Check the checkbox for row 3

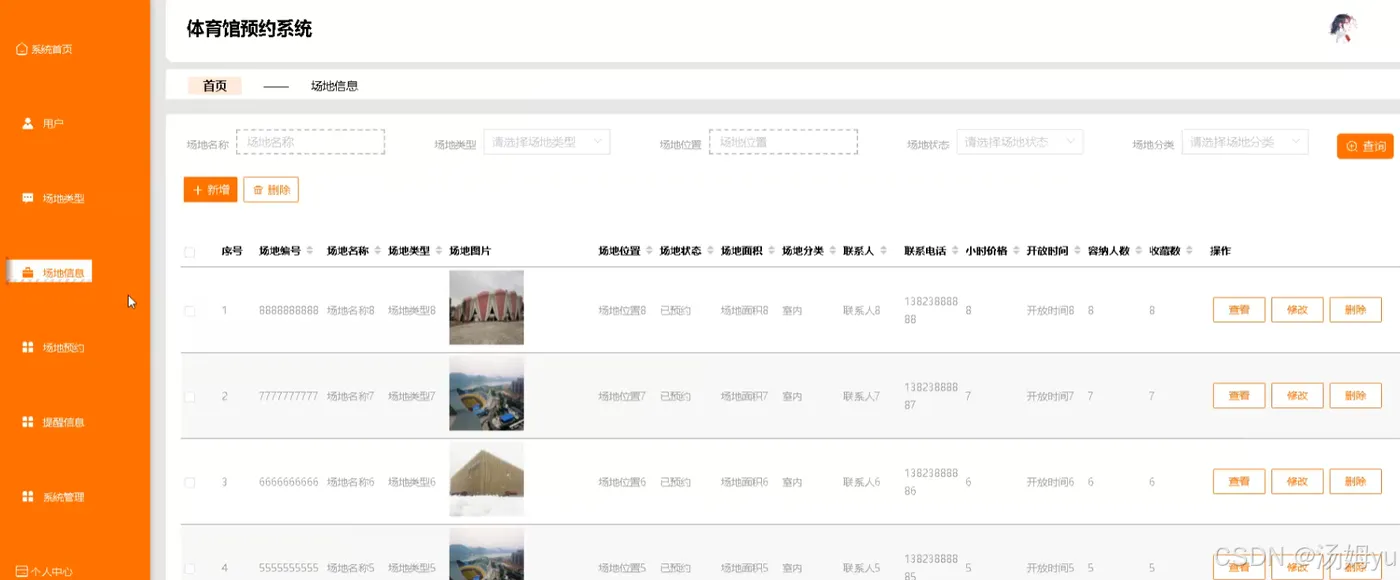pyautogui.click(x=190, y=482)
